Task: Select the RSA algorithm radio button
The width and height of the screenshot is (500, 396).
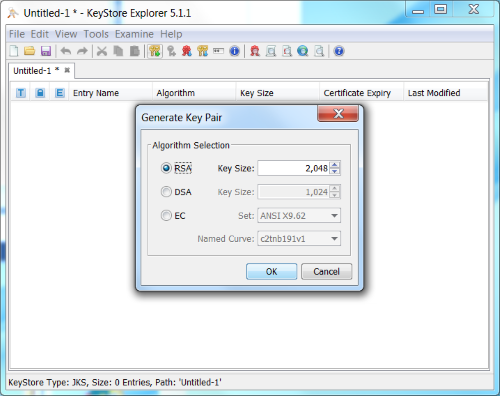Action: [166, 168]
